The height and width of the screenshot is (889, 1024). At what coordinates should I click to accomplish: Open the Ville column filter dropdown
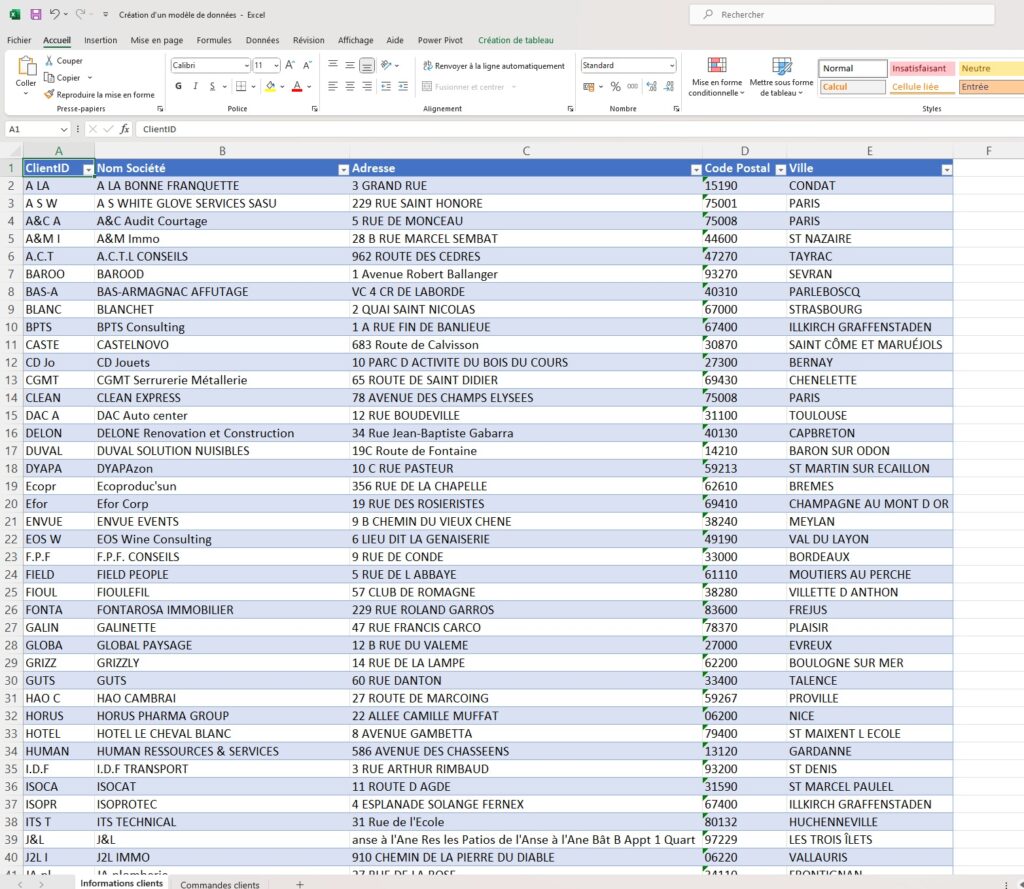pos(946,169)
